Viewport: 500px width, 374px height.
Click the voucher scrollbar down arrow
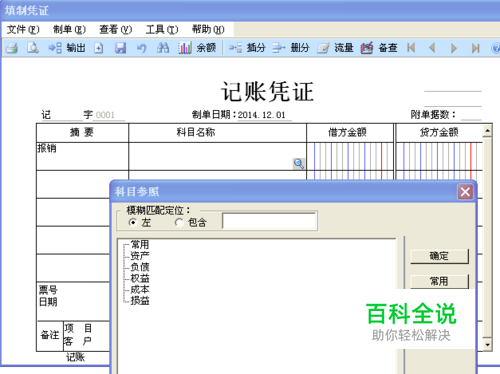point(487,345)
